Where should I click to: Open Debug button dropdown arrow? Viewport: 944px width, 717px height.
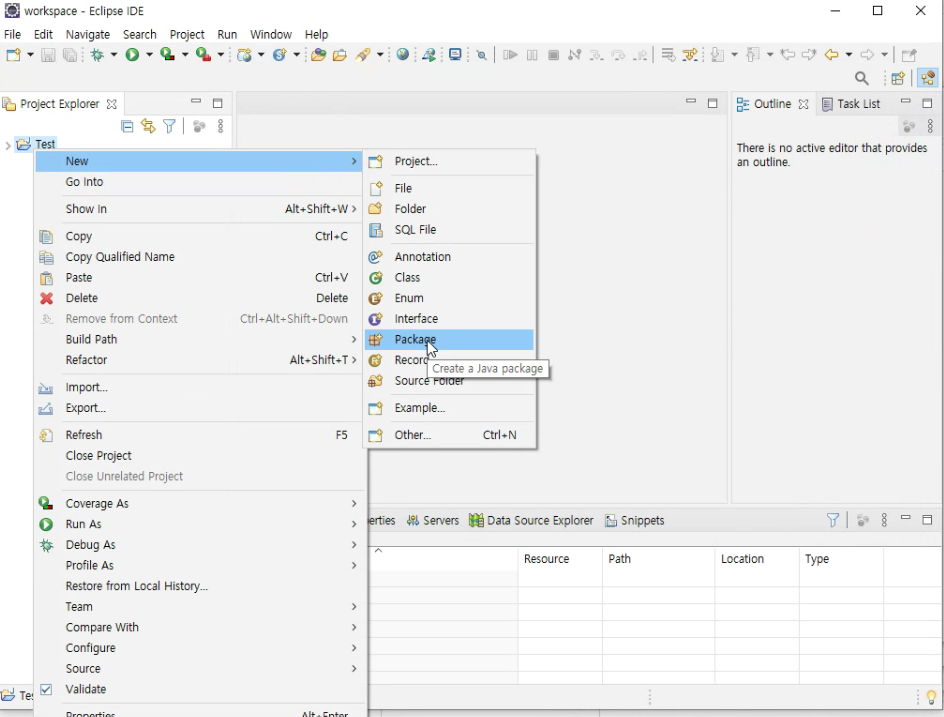pos(113,55)
